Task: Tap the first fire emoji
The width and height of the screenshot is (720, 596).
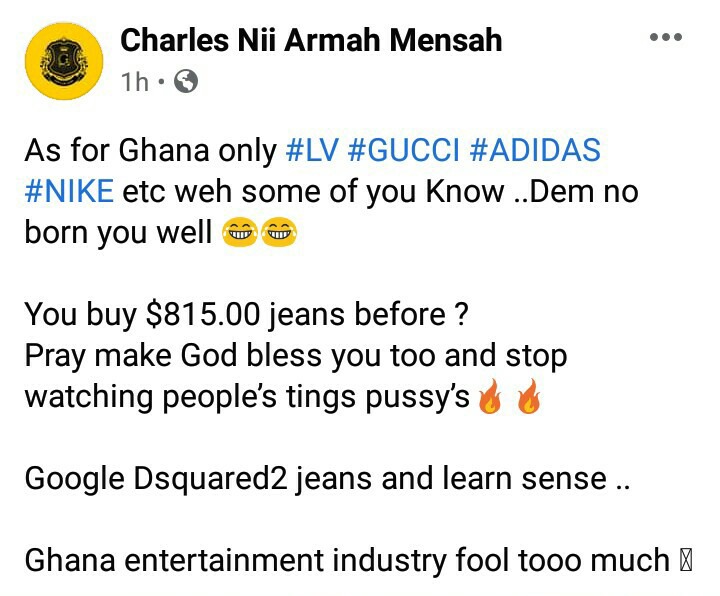Action: pyautogui.click(x=490, y=397)
